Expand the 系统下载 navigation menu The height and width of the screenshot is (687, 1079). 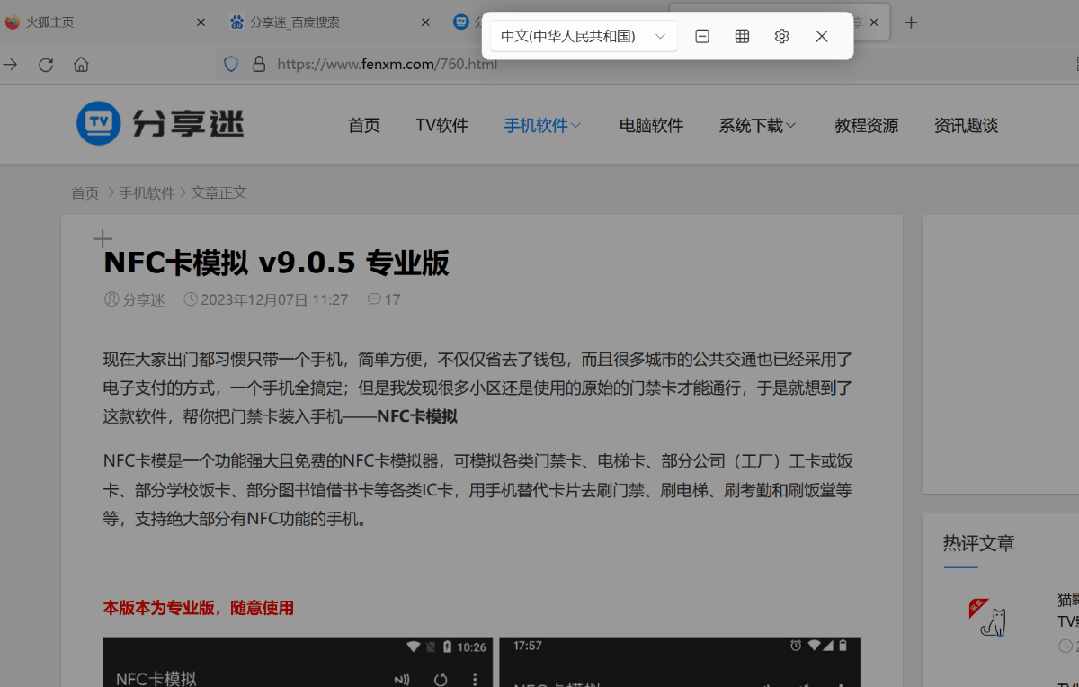(750, 124)
